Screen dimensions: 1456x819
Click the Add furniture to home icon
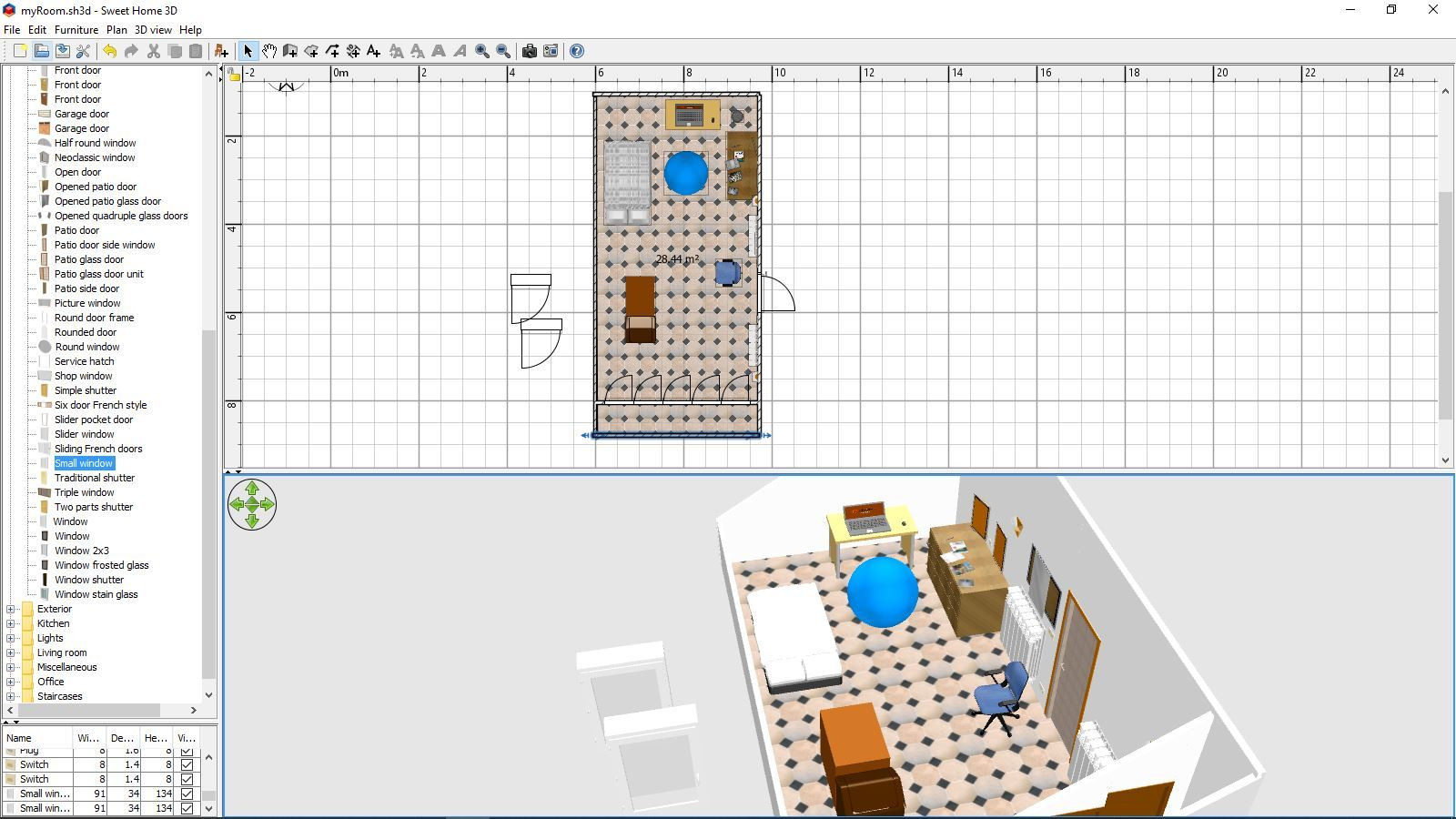(x=221, y=51)
